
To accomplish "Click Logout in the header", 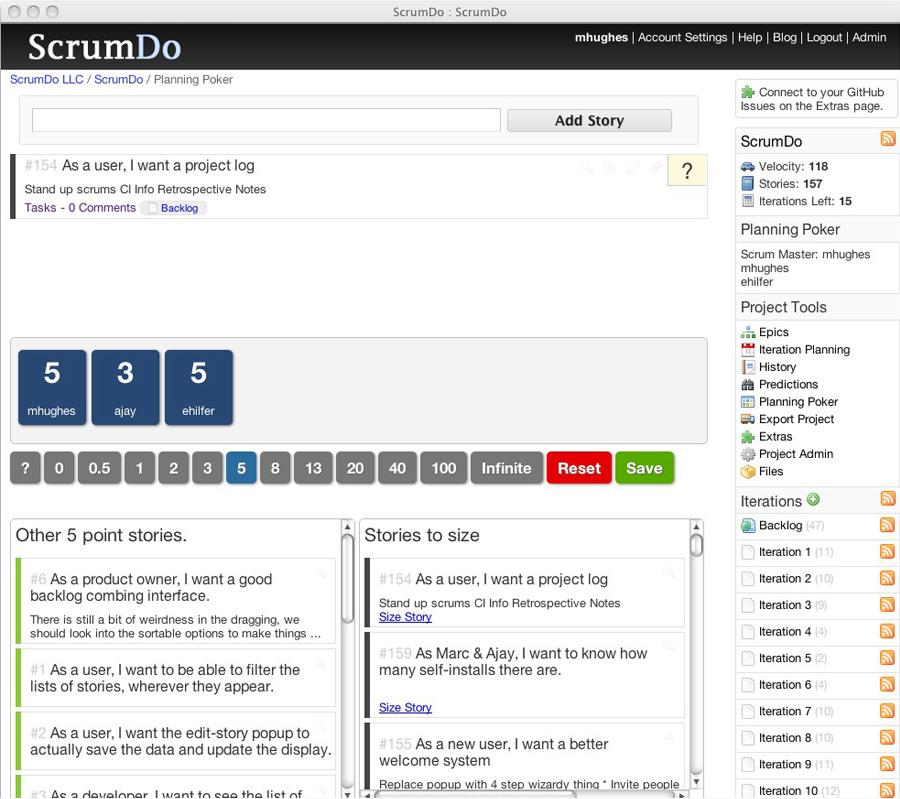I will (x=824, y=37).
